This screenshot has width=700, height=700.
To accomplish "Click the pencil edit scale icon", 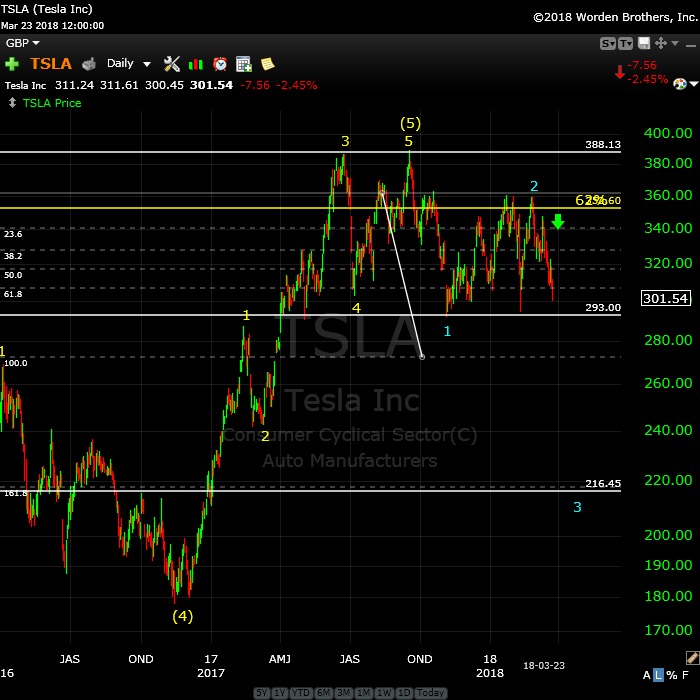I will [692, 658].
